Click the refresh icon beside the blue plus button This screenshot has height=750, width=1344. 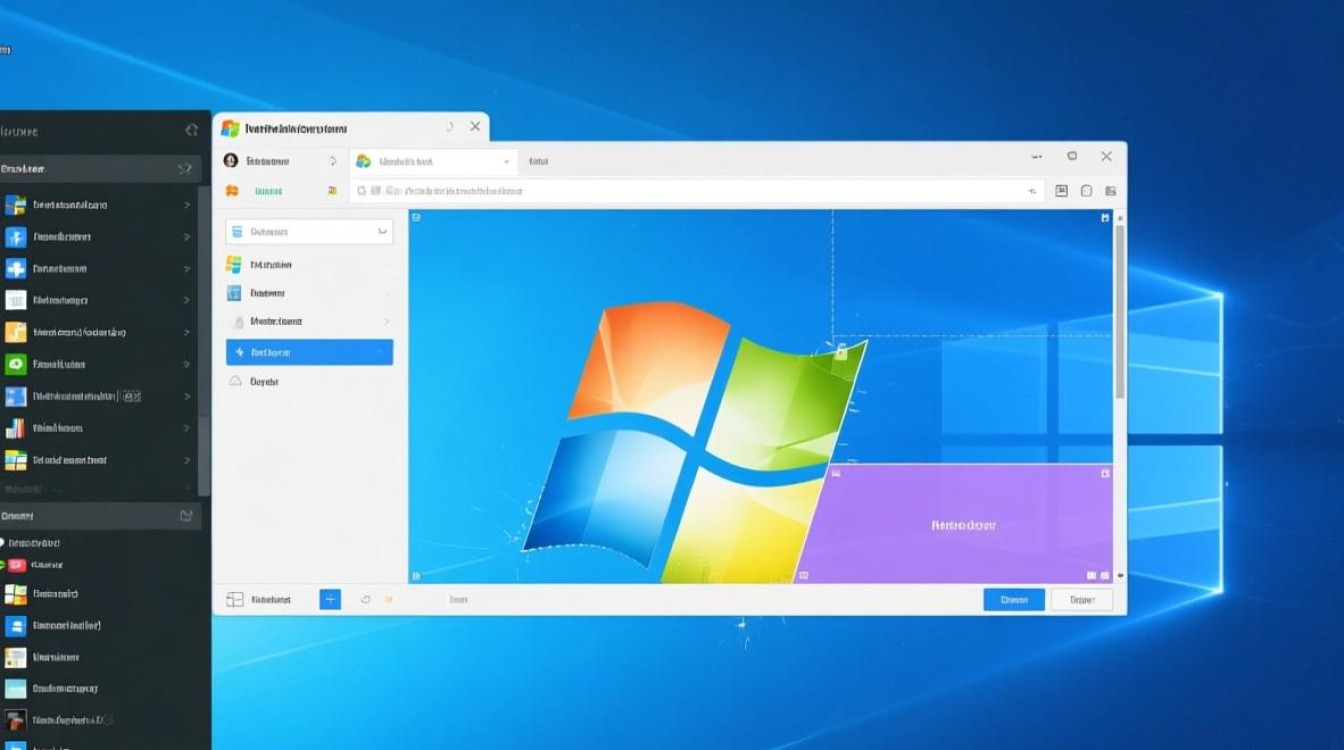coord(365,599)
